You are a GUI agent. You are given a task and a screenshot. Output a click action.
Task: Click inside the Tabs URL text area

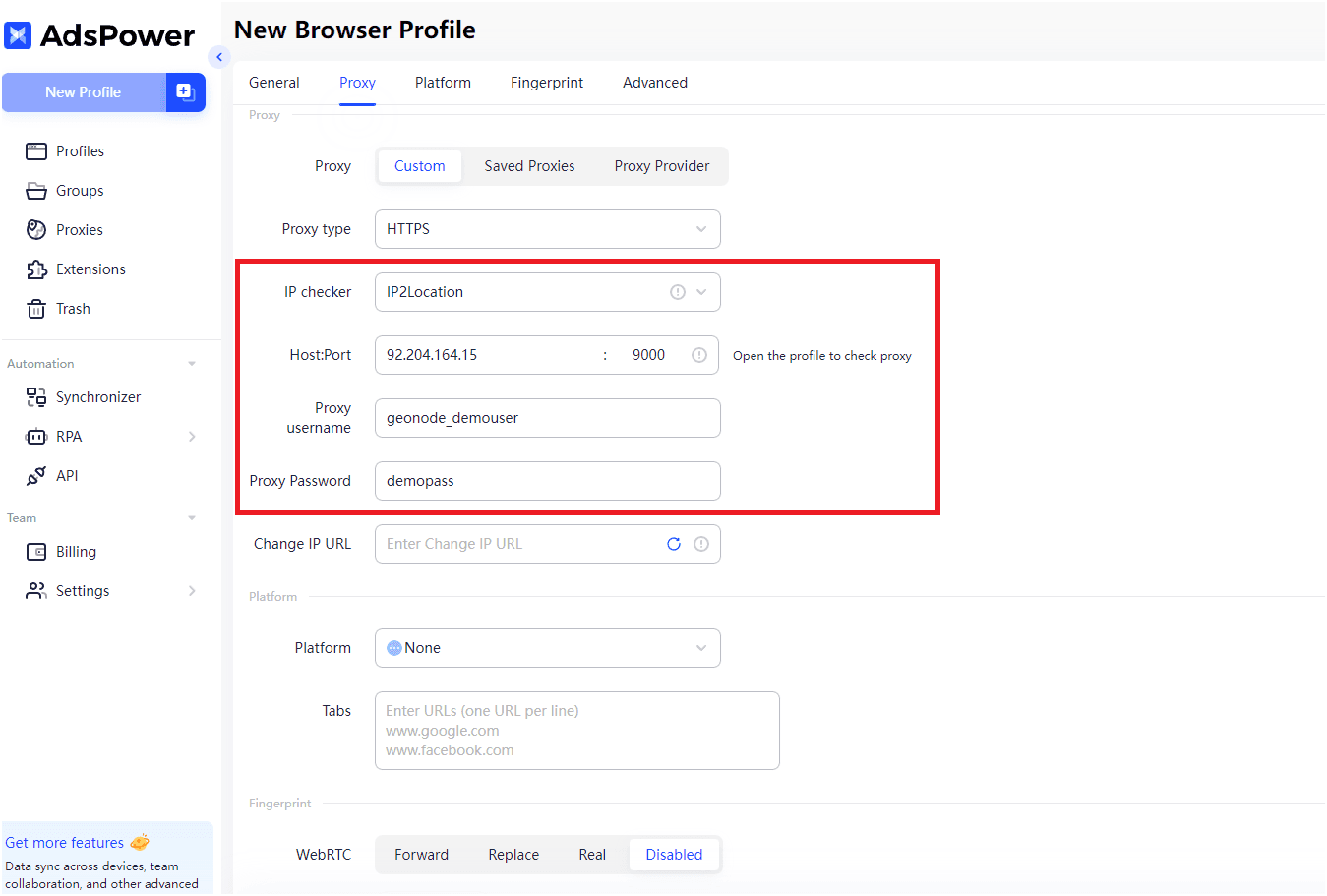coord(575,730)
